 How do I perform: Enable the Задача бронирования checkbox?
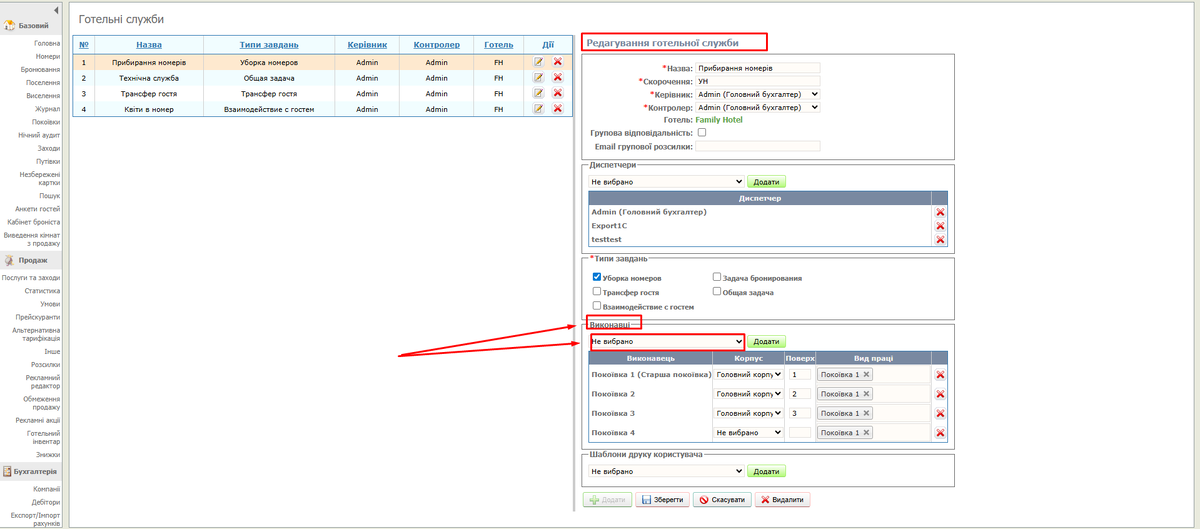pyautogui.click(x=717, y=277)
